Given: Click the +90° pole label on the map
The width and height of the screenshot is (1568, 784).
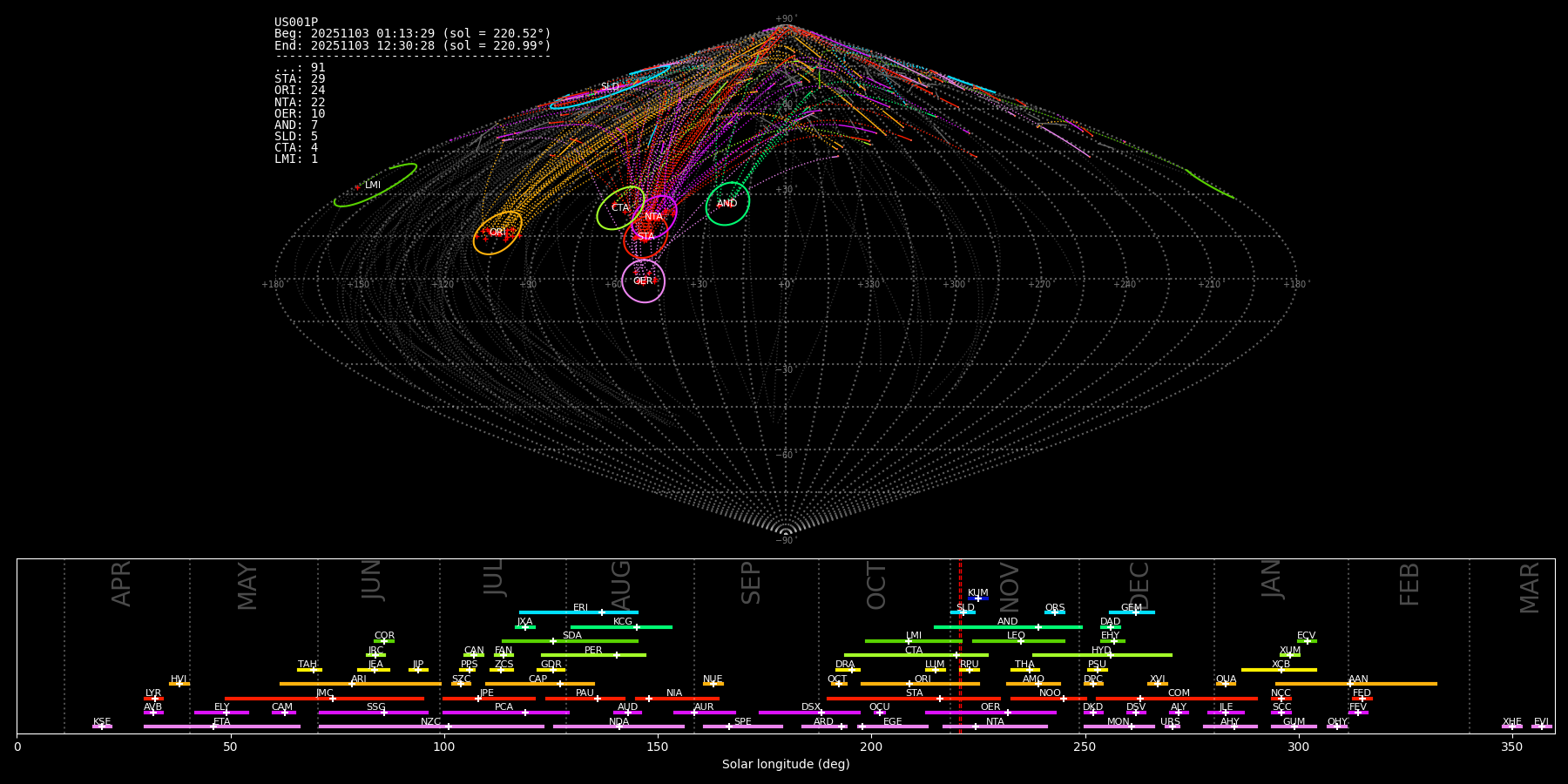Looking at the screenshot, I should (785, 19).
